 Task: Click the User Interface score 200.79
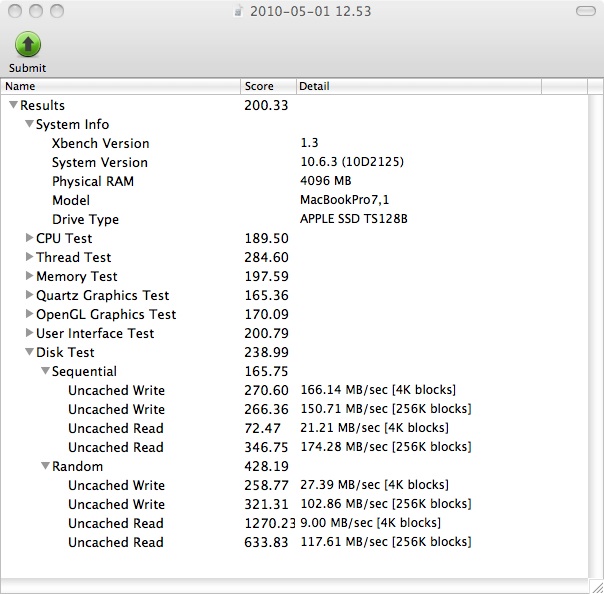click(267, 333)
